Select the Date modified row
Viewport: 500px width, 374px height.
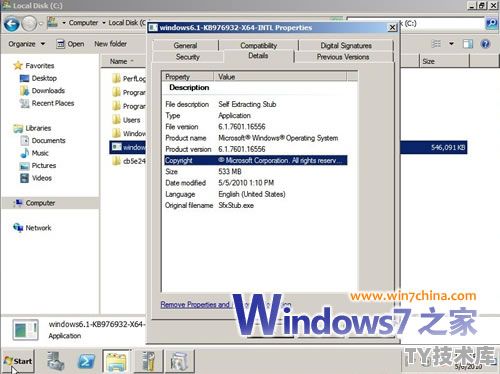[x=255, y=183]
